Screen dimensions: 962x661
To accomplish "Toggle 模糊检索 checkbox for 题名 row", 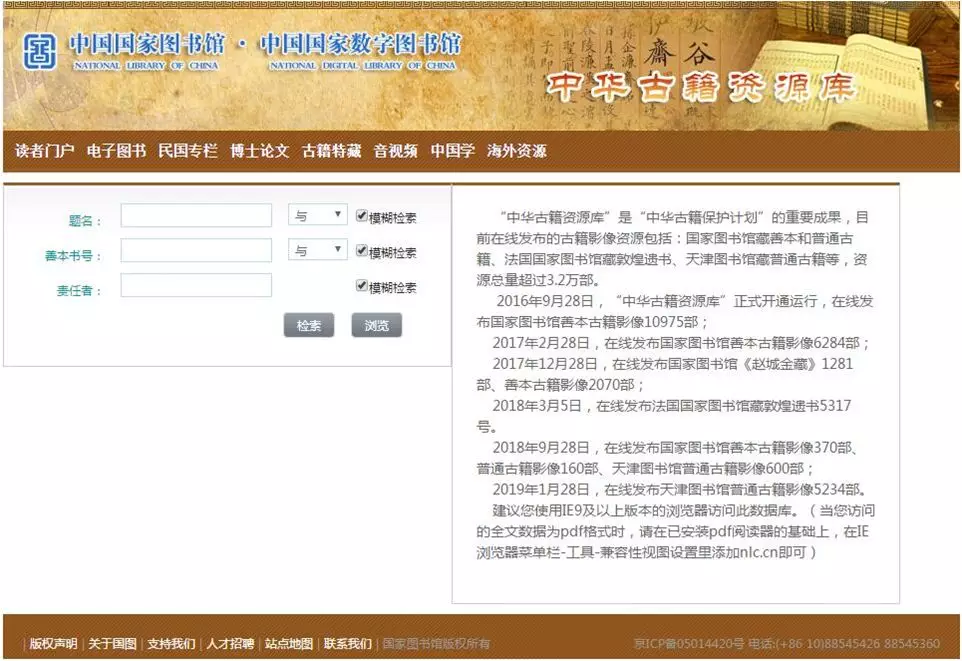I will [x=362, y=216].
